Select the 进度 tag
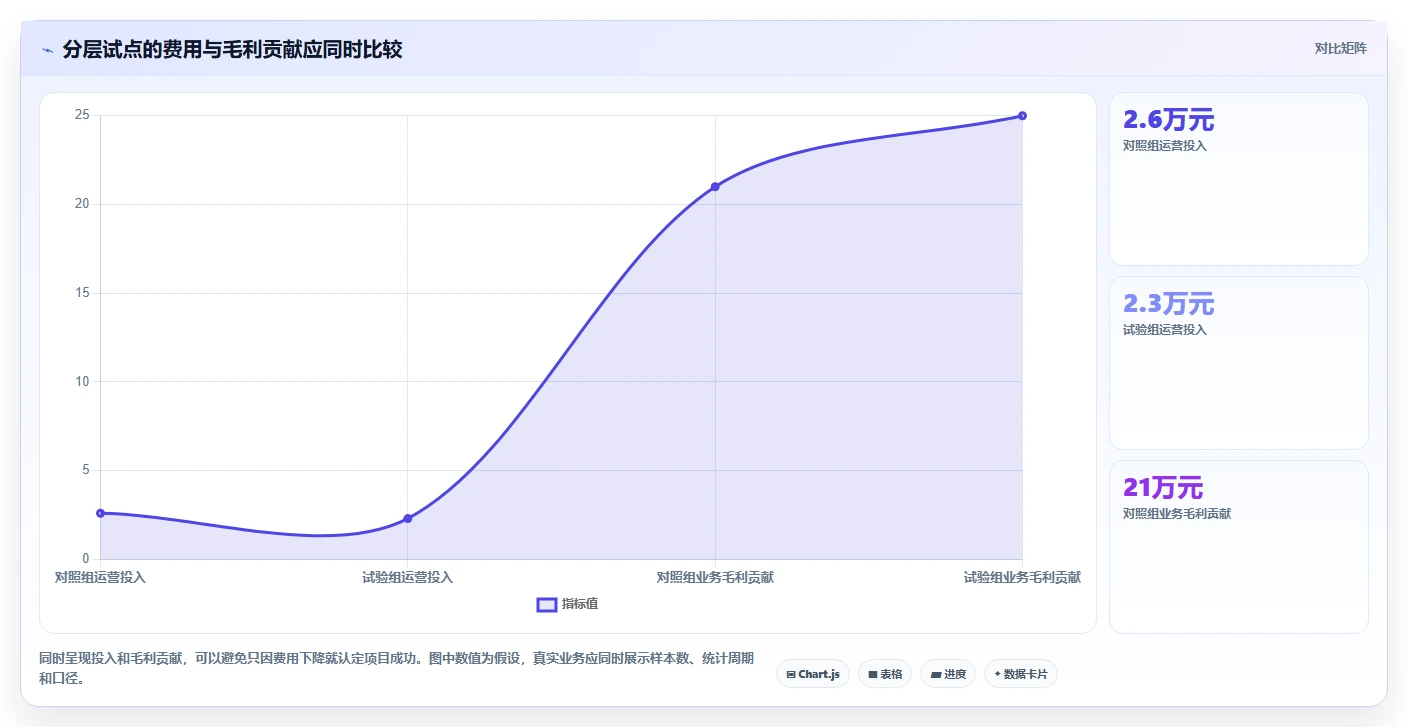1408x727 pixels. 948,674
